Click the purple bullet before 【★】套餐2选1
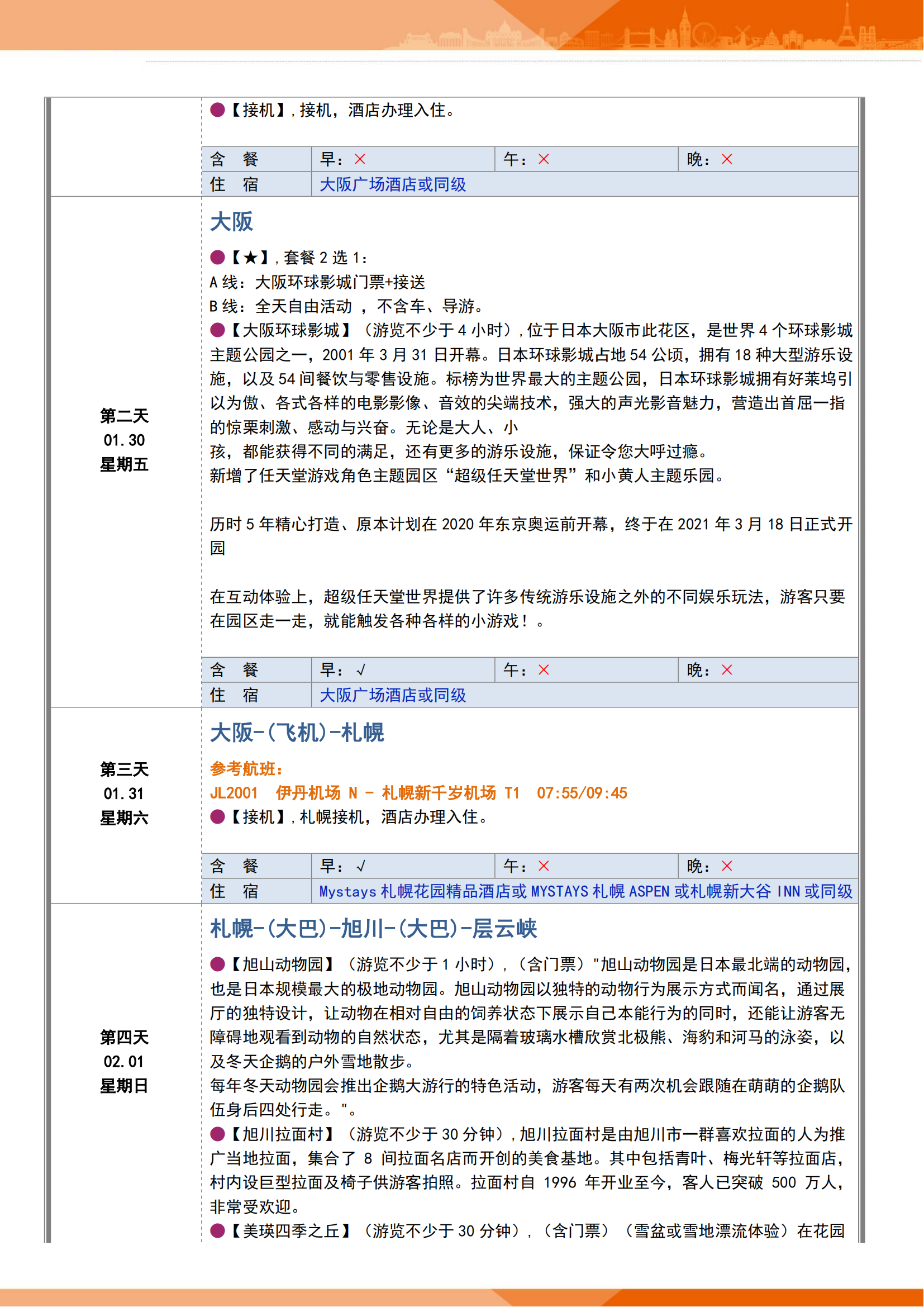924x1307 pixels. click(x=217, y=257)
